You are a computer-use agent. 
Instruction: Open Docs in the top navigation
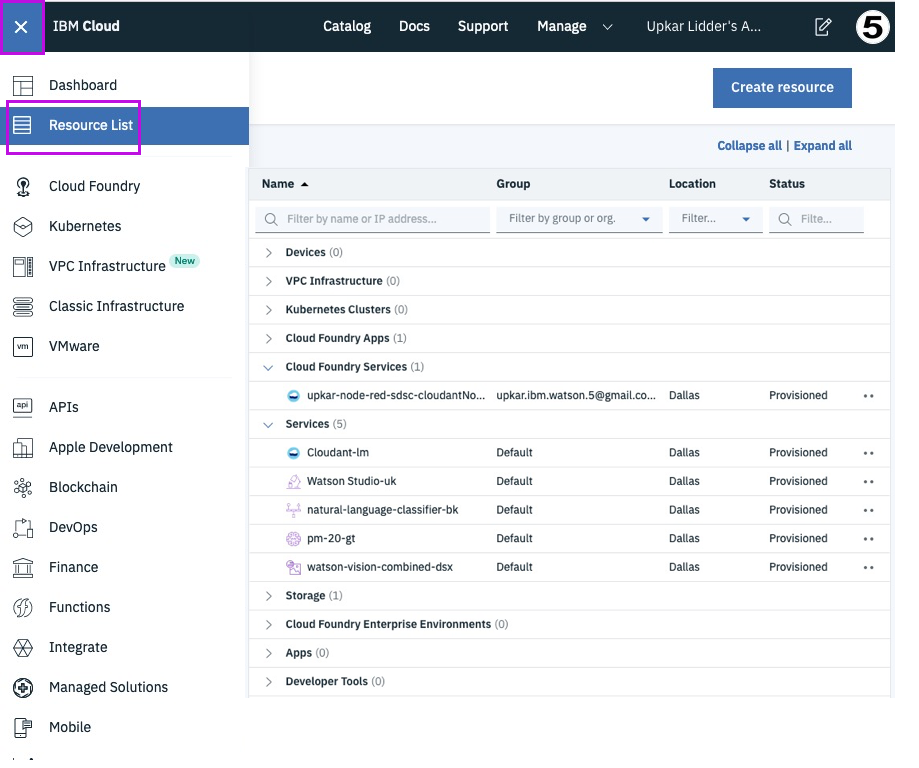(x=414, y=26)
